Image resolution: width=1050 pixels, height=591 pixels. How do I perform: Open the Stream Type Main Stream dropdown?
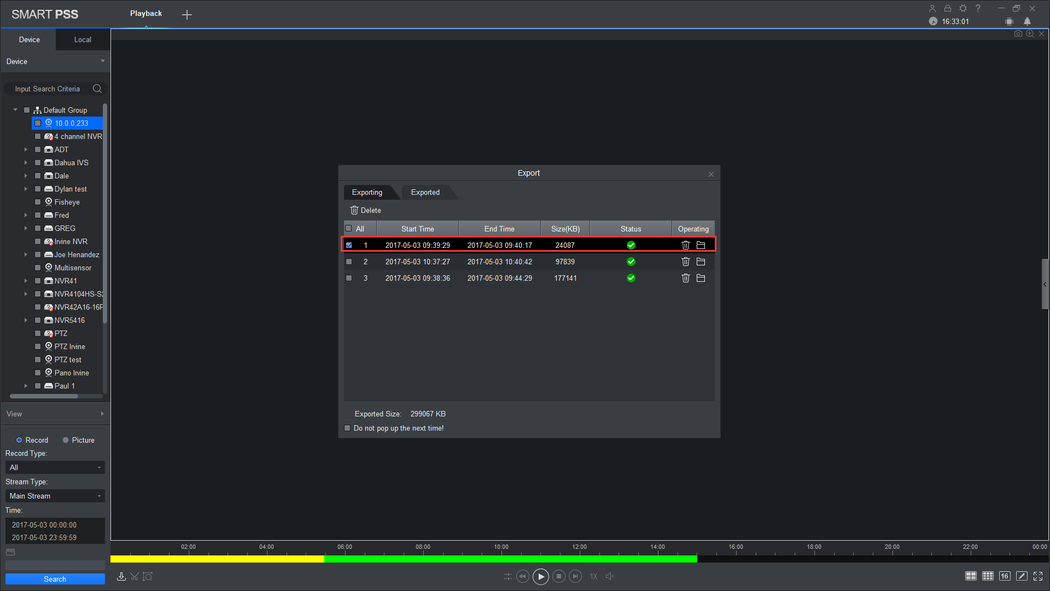coord(55,496)
